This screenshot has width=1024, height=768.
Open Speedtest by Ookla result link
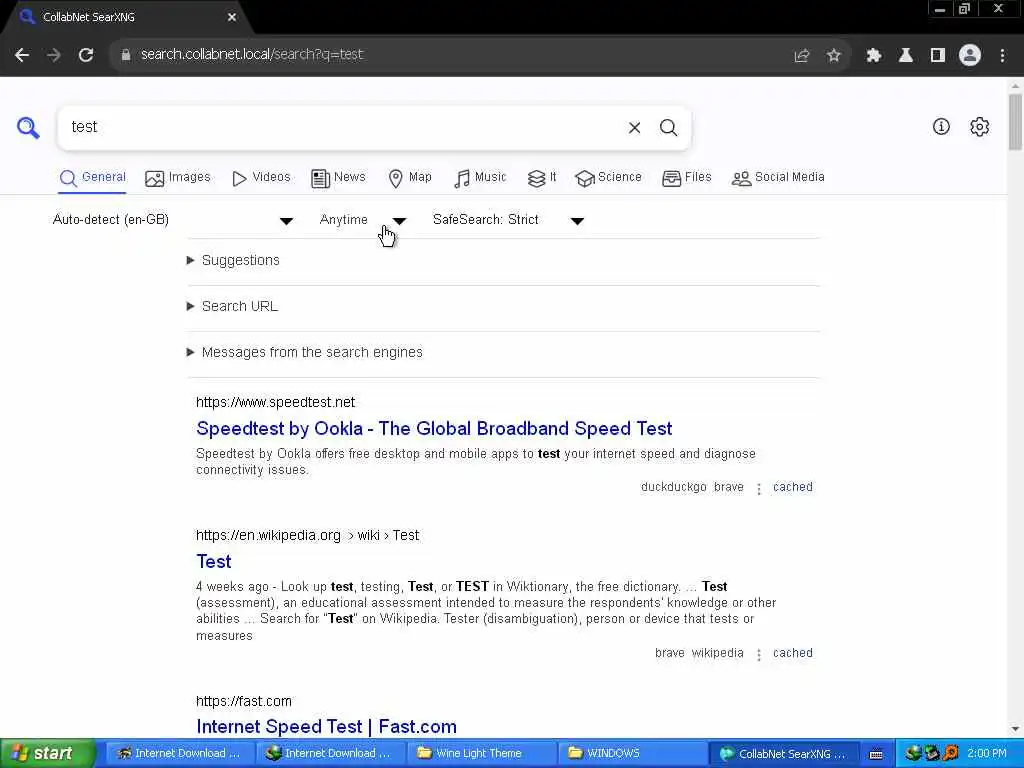coord(434,429)
